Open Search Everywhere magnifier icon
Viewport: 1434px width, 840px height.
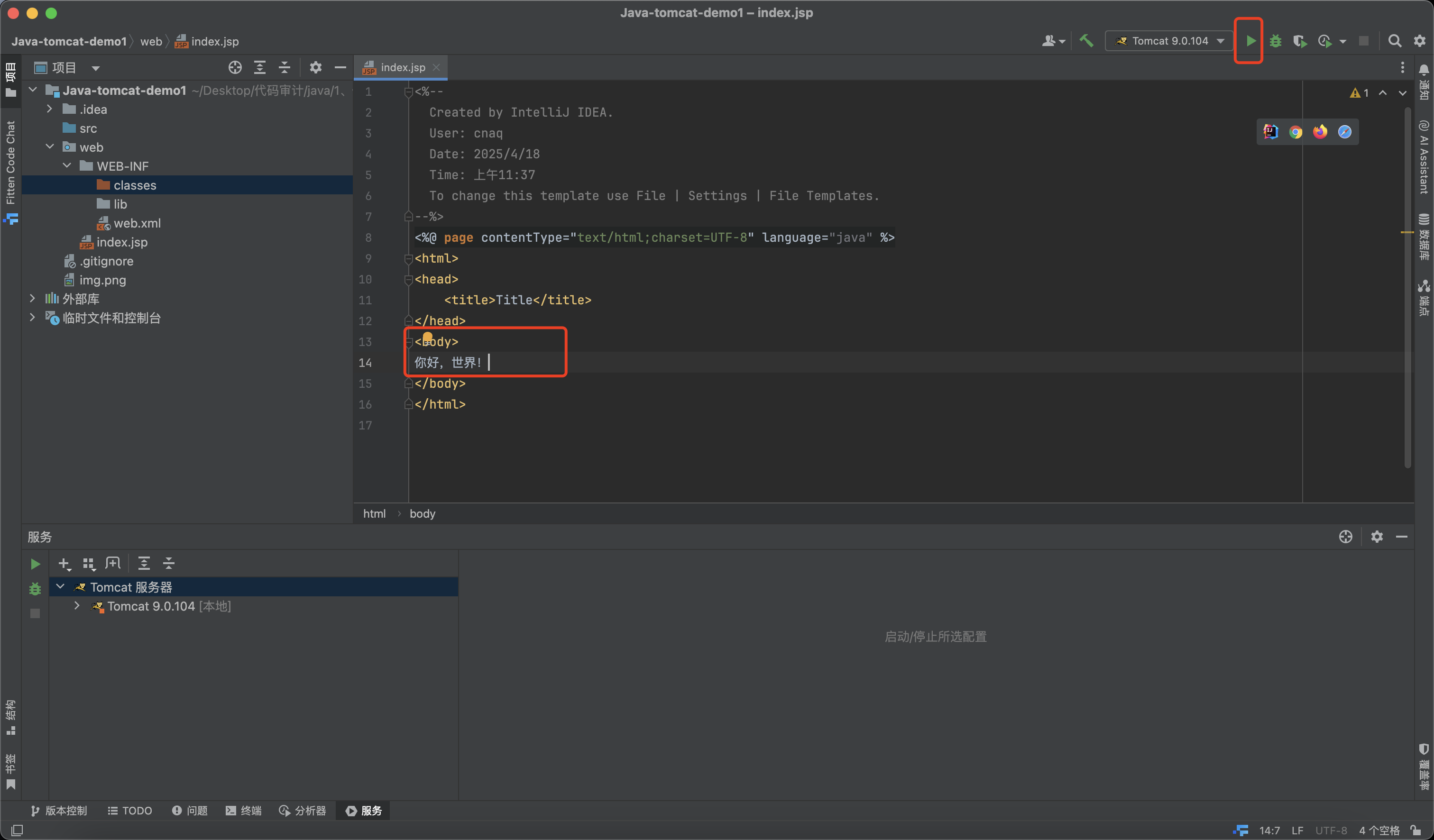point(1394,41)
